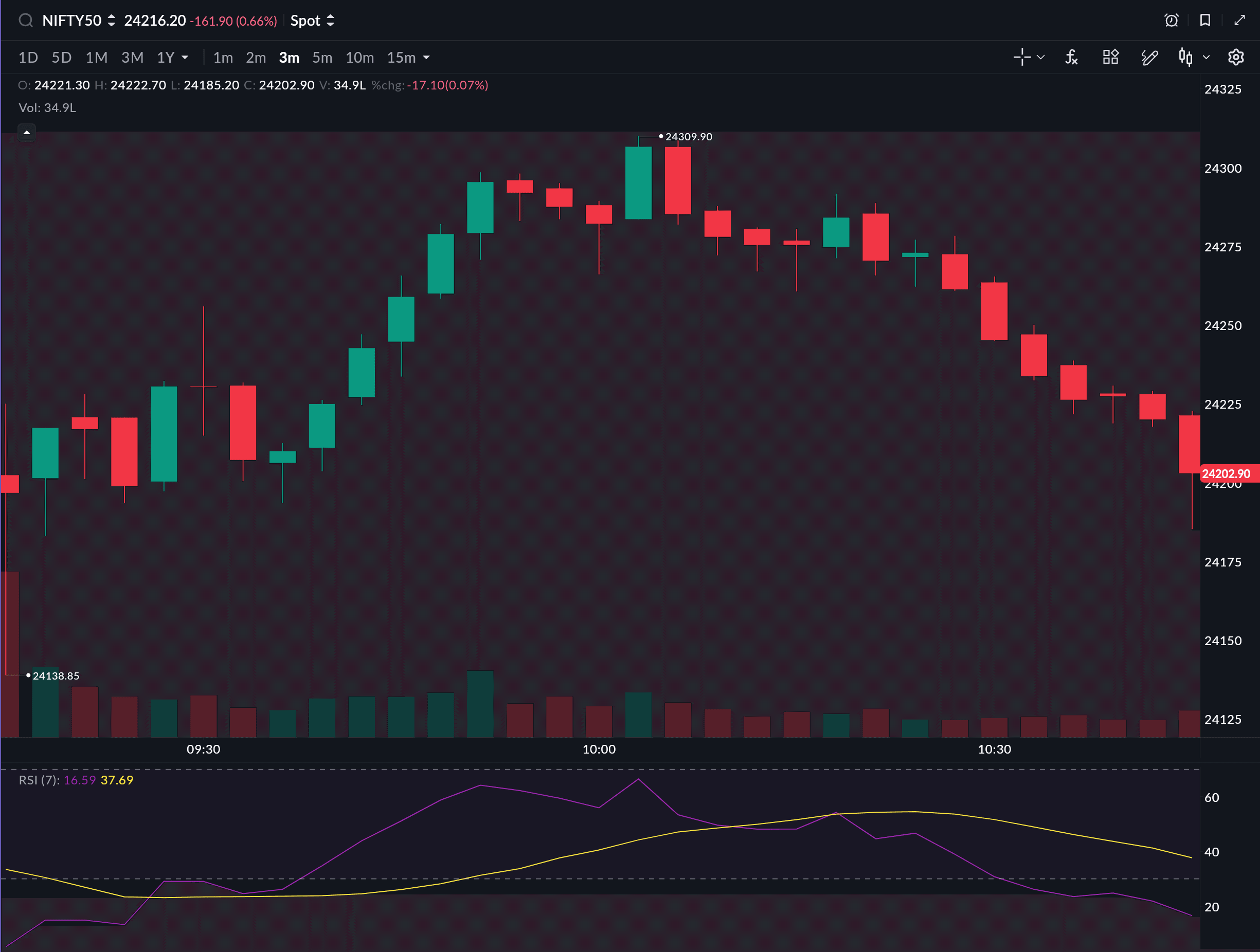Switch to the 5m interval

point(322,58)
